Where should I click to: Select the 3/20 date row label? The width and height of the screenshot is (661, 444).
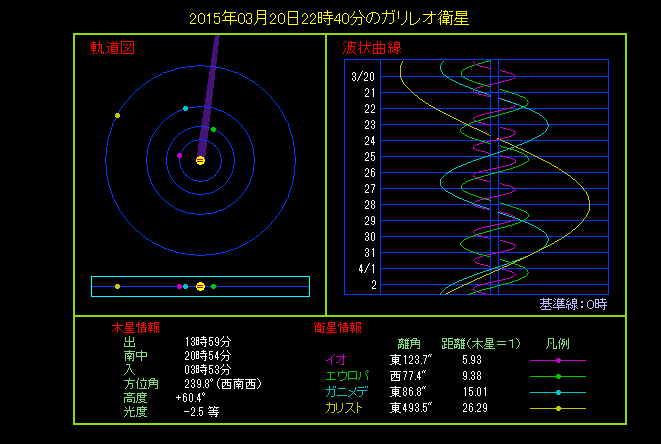pos(364,76)
